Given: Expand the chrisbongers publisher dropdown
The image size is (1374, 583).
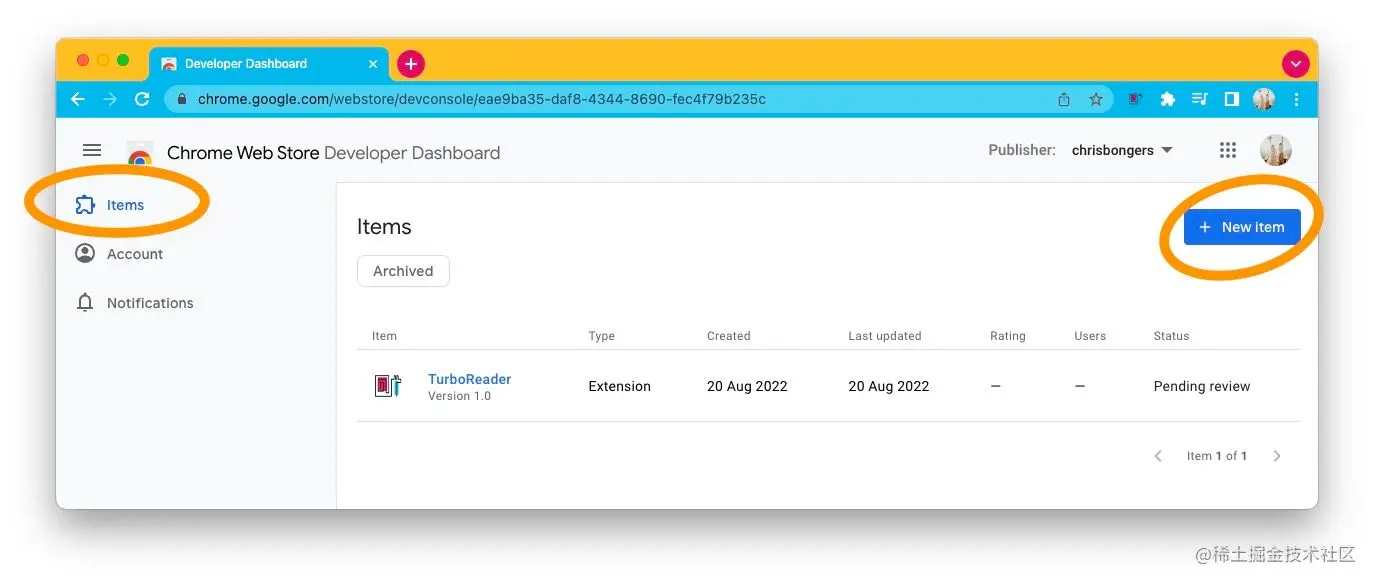Looking at the screenshot, I should [1122, 150].
